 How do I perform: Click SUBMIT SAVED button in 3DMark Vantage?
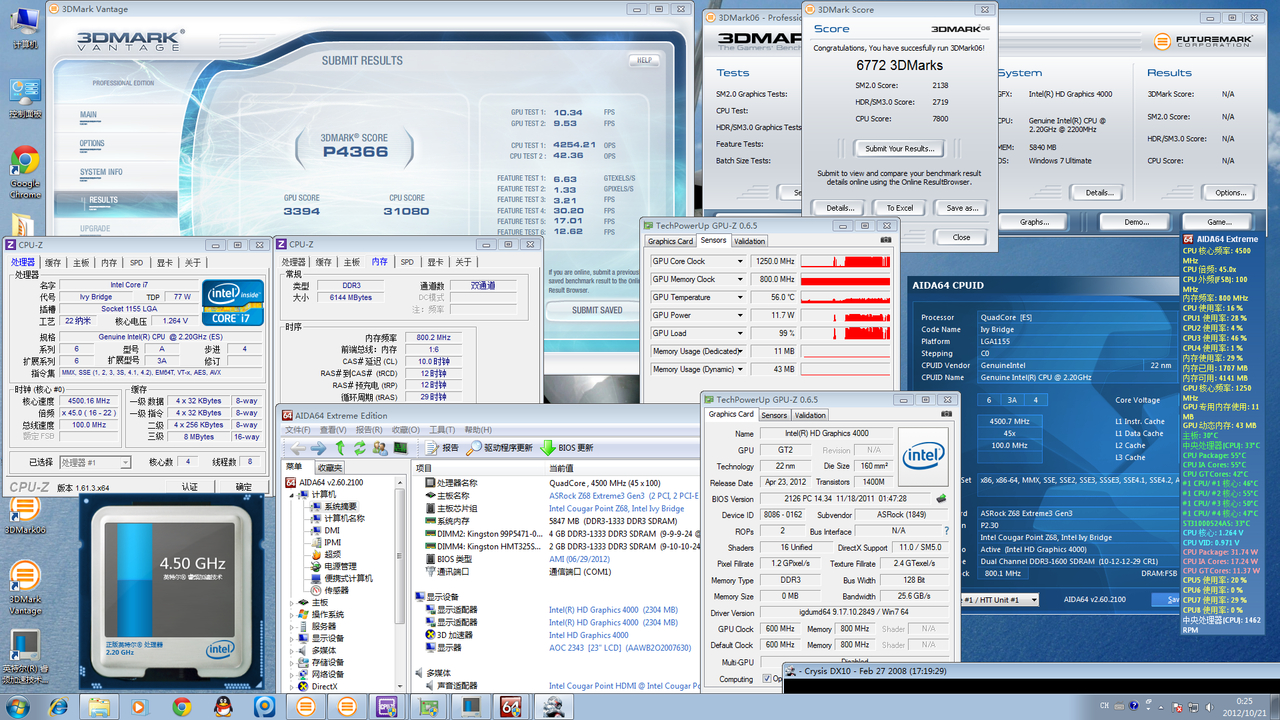pyautogui.click(x=597, y=310)
